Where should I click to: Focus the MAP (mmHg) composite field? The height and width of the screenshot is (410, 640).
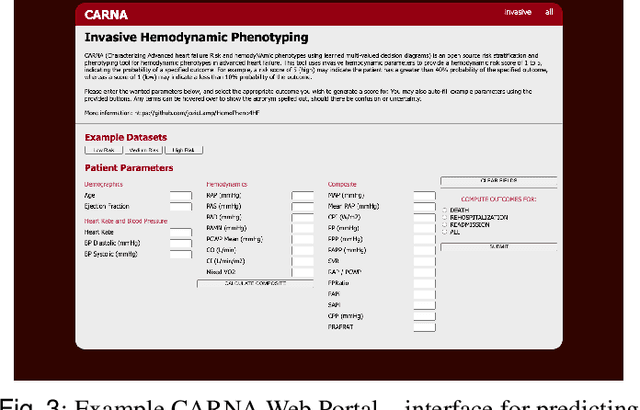(x=424, y=196)
